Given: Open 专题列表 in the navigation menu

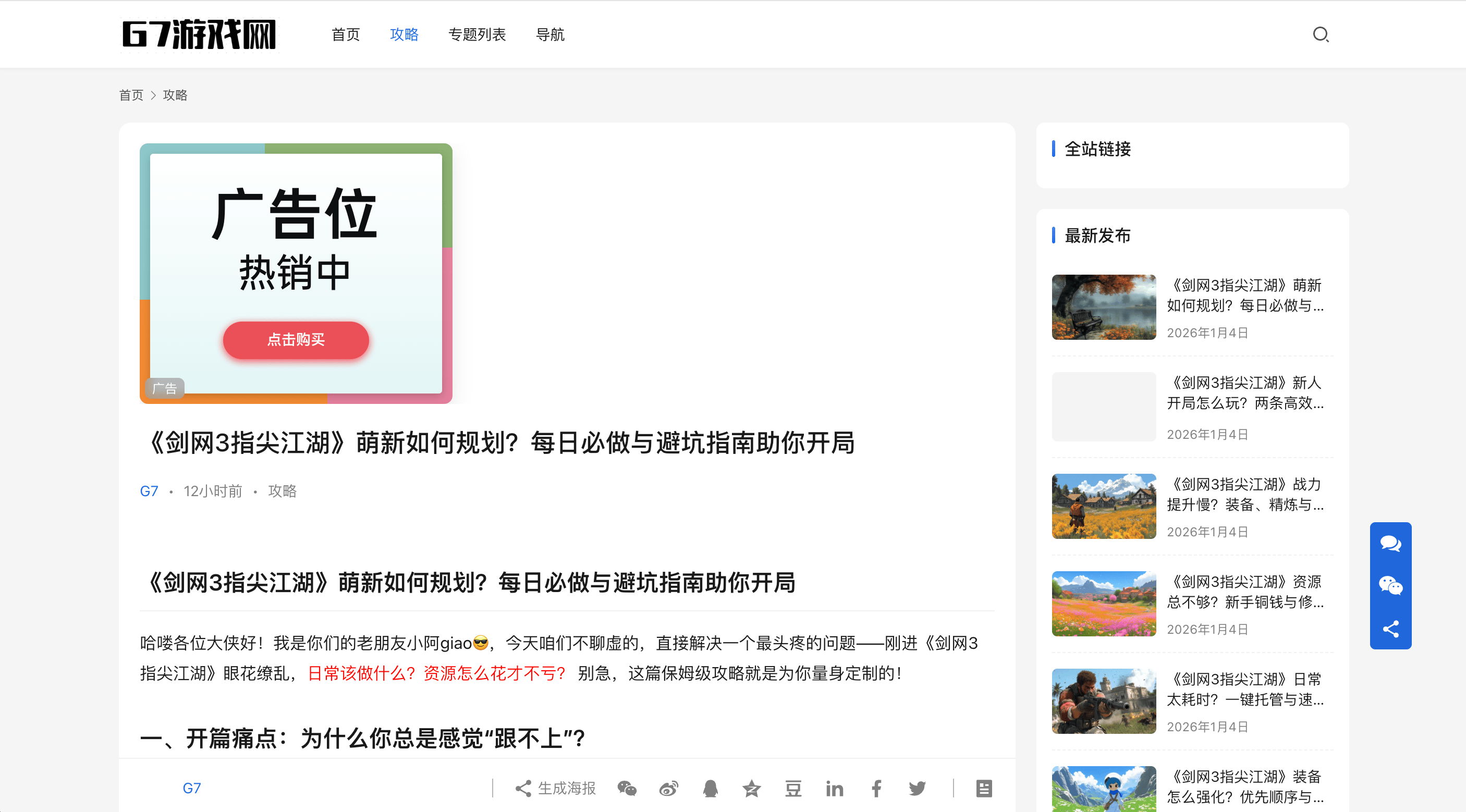Looking at the screenshot, I should pyautogui.click(x=477, y=35).
